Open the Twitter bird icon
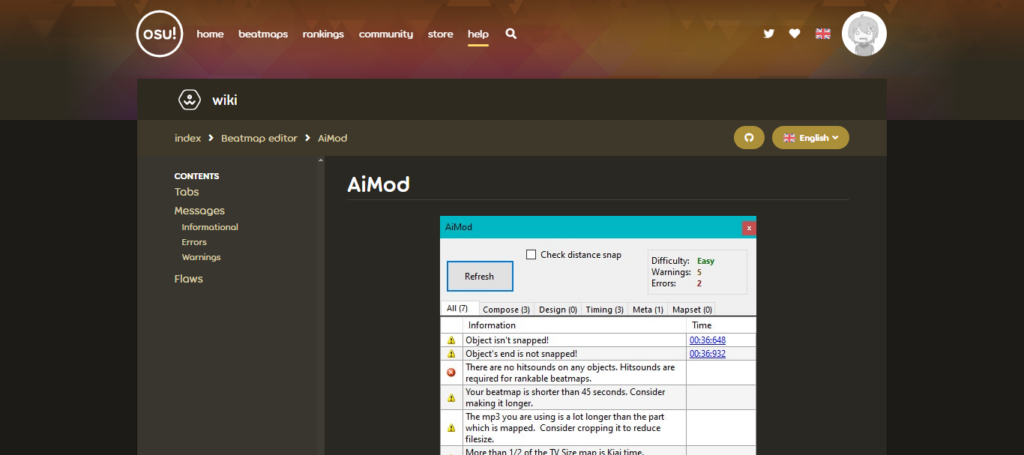The width and height of the screenshot is (1024, 455). tap(769, 33)
